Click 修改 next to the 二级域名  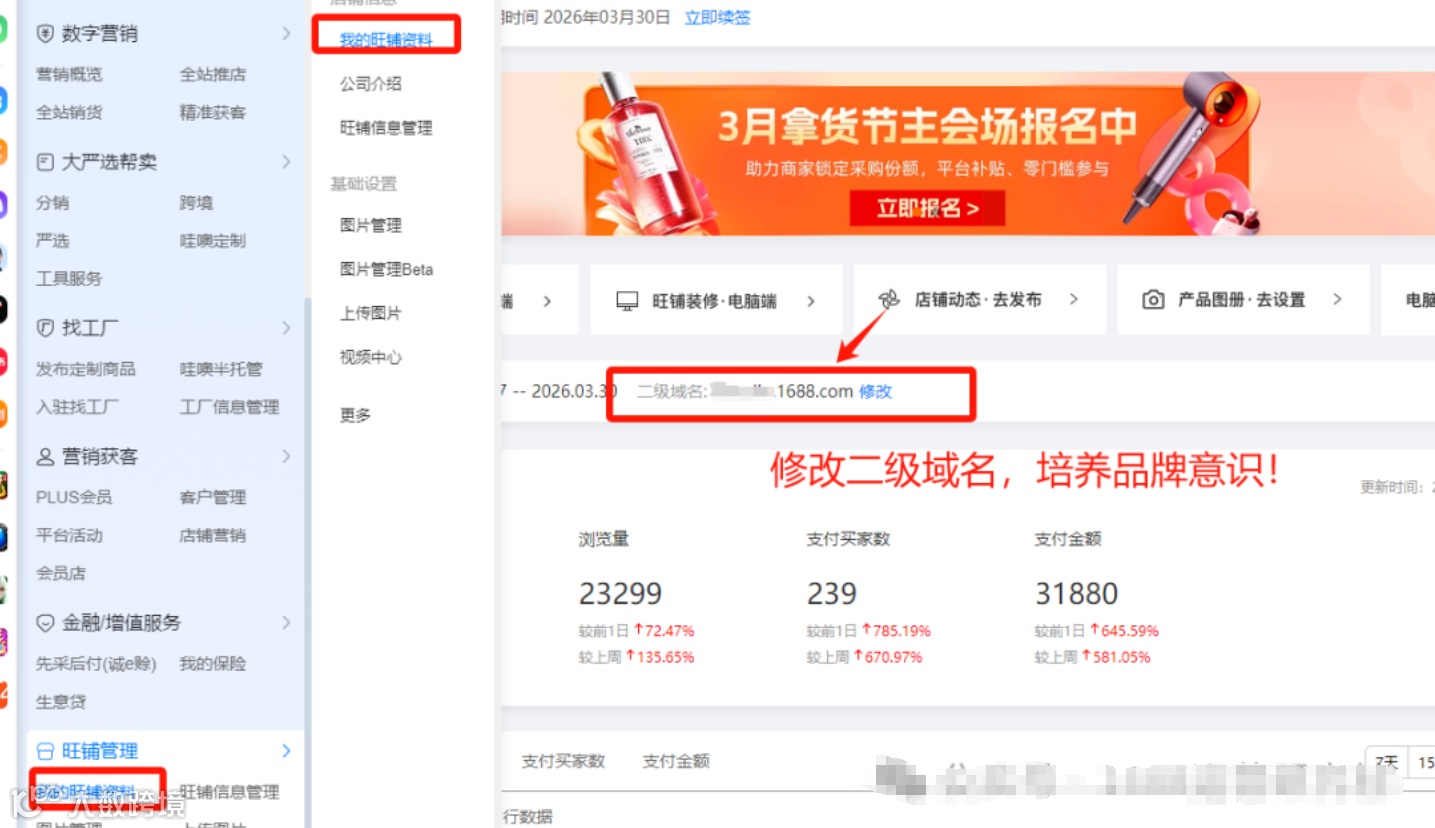[875, 391]
